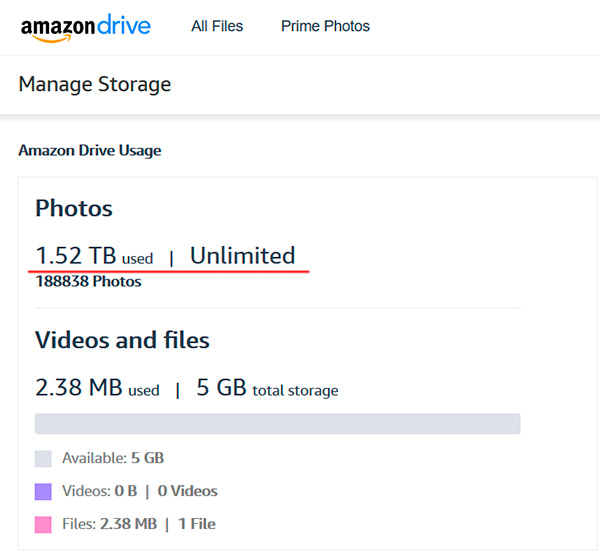
Task: Click the 1 File count
Action: coord(196,524)
